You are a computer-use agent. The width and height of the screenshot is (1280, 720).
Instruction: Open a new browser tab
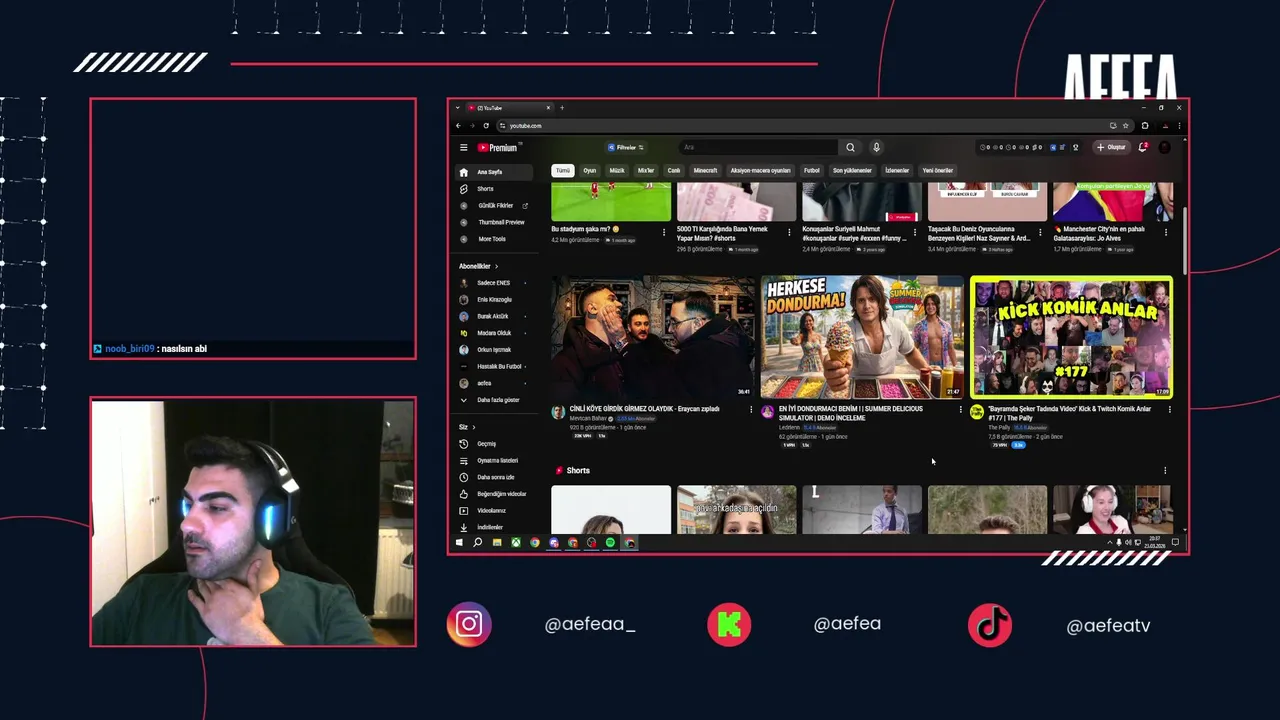562,108
